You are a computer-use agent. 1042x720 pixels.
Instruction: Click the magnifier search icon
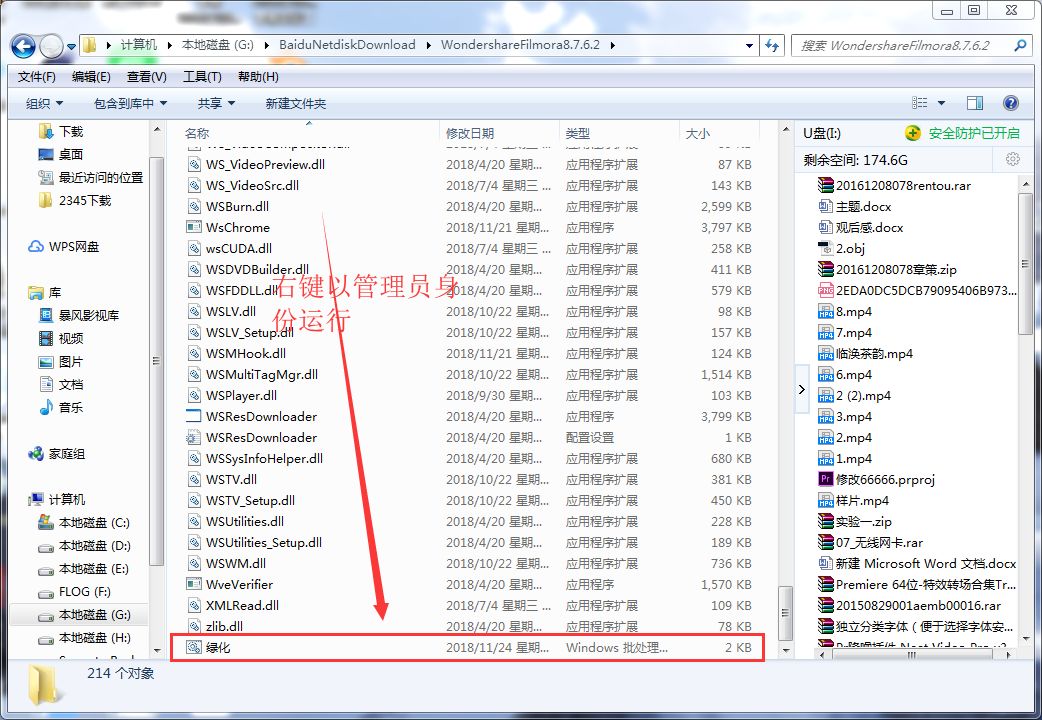click(x=1021, y=45)
